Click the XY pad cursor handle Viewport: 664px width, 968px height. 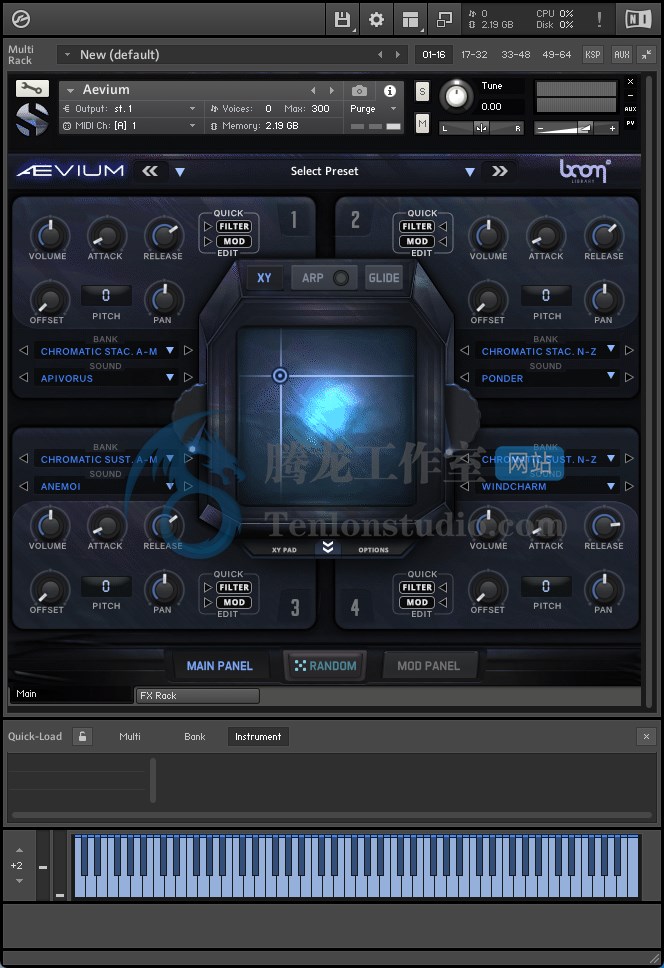click(280, 375)
